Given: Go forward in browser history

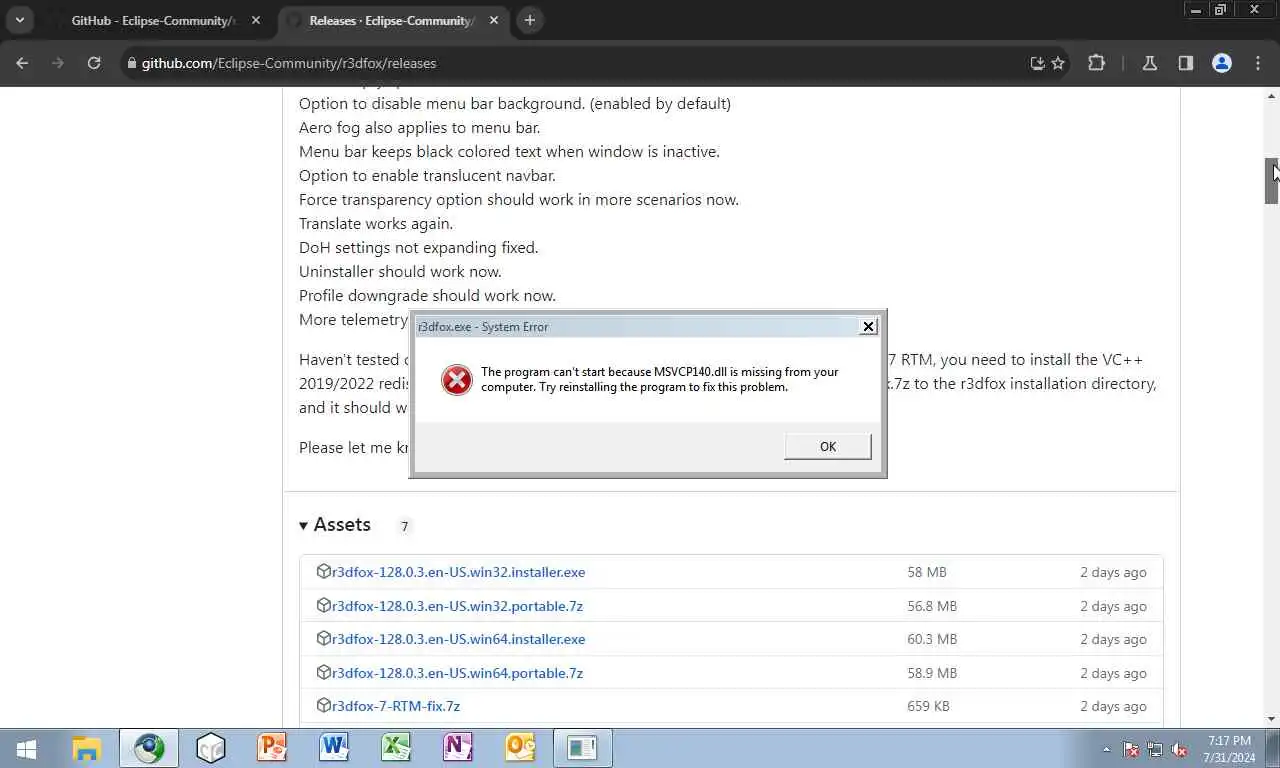Looking at the screenshot, I should point(58,63).
